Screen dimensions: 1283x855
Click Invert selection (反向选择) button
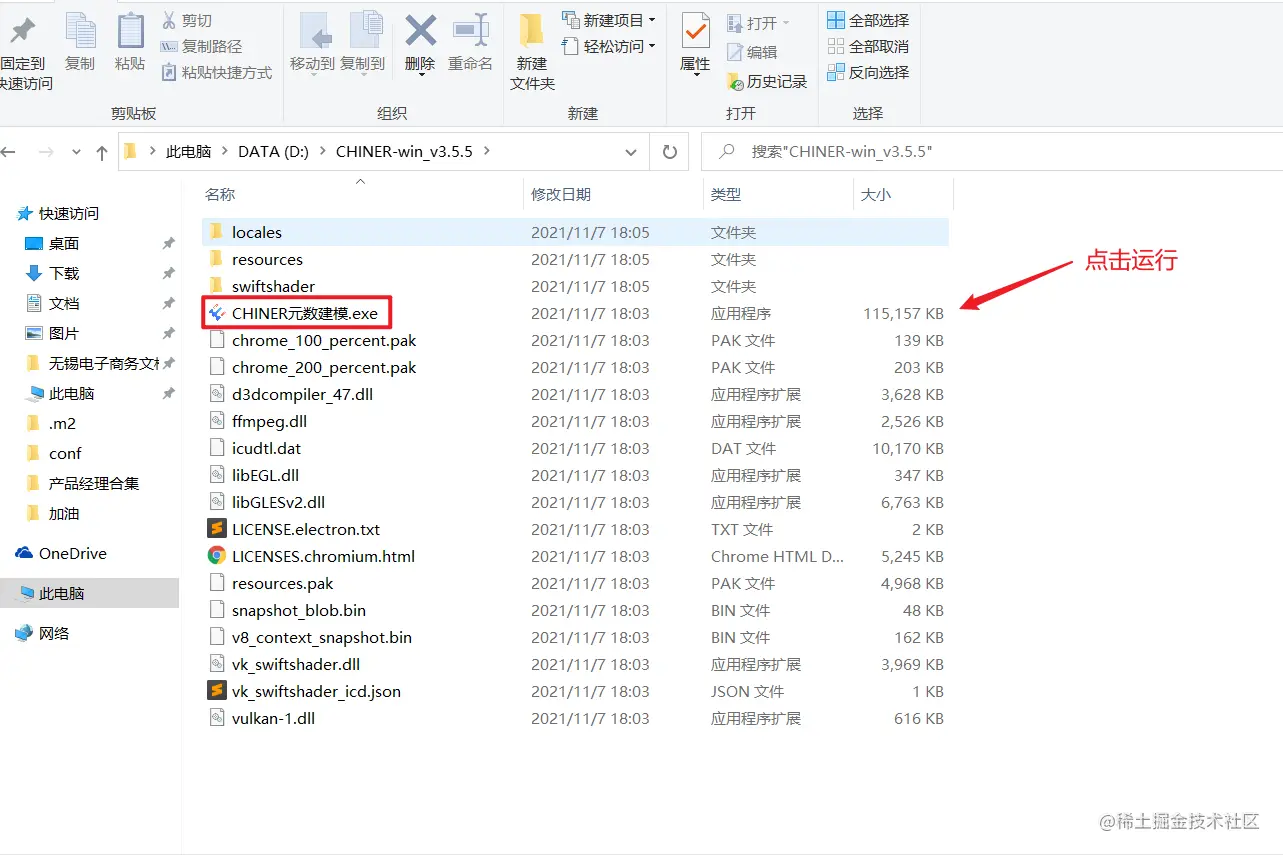pyautogui.click(x=868, y=72)
